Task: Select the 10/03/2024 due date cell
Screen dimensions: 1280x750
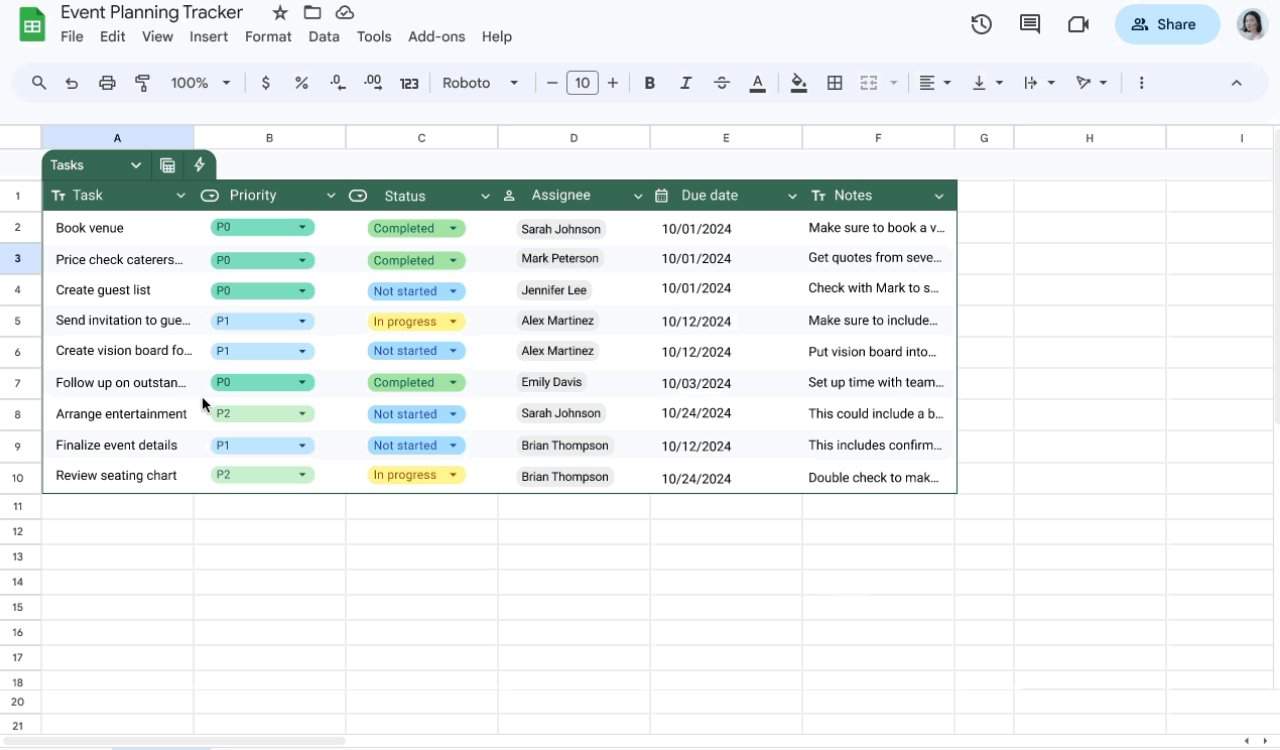Action: (x=726, y=383)
